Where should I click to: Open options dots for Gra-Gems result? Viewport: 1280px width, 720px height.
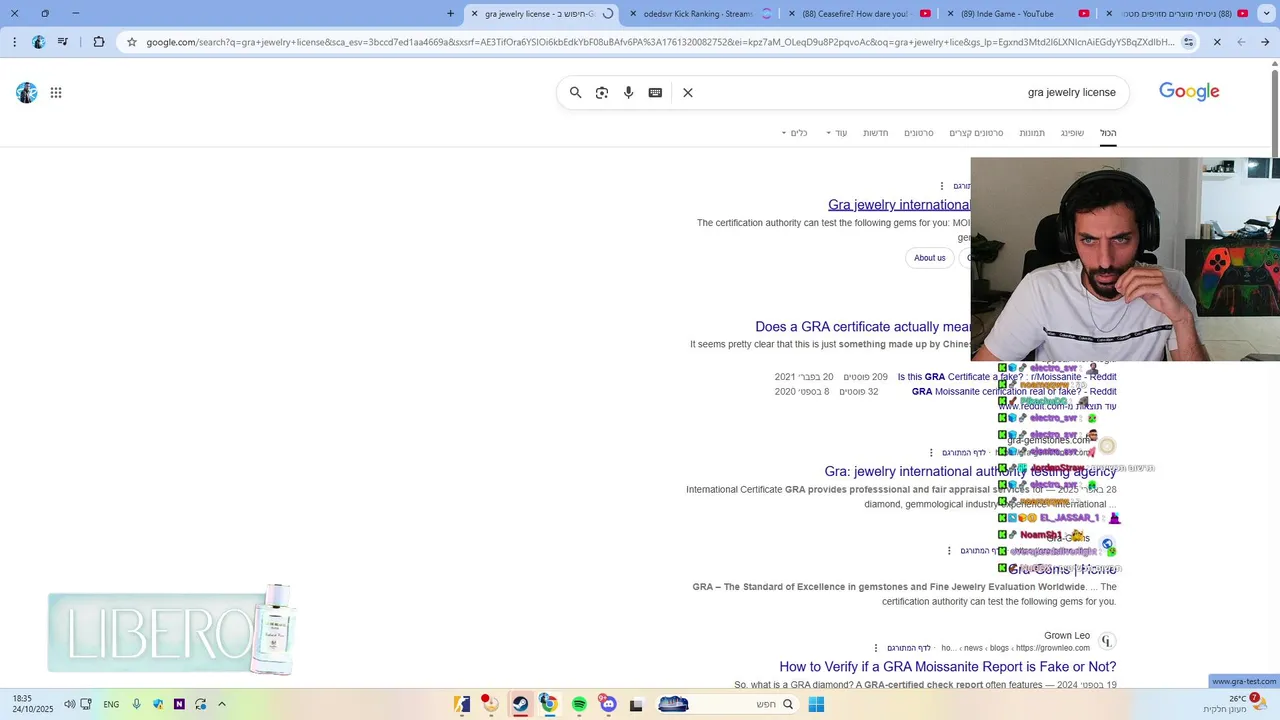(949, 551)
